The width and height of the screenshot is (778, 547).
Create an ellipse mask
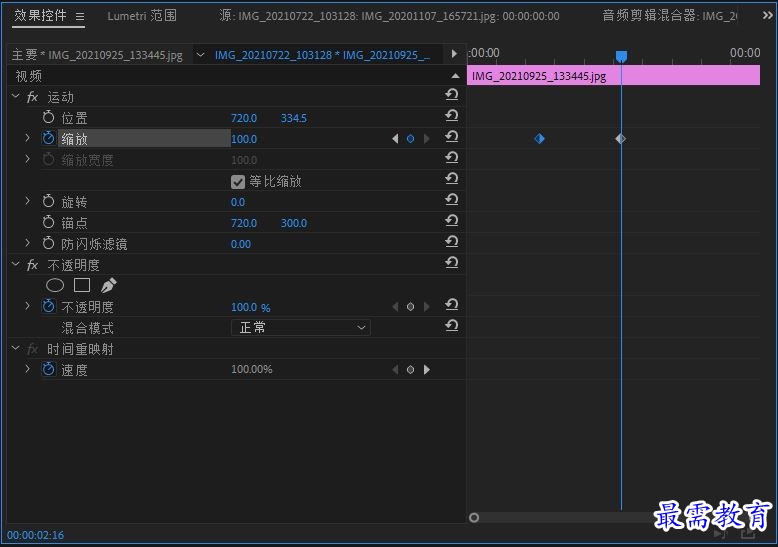coord(55,285)
